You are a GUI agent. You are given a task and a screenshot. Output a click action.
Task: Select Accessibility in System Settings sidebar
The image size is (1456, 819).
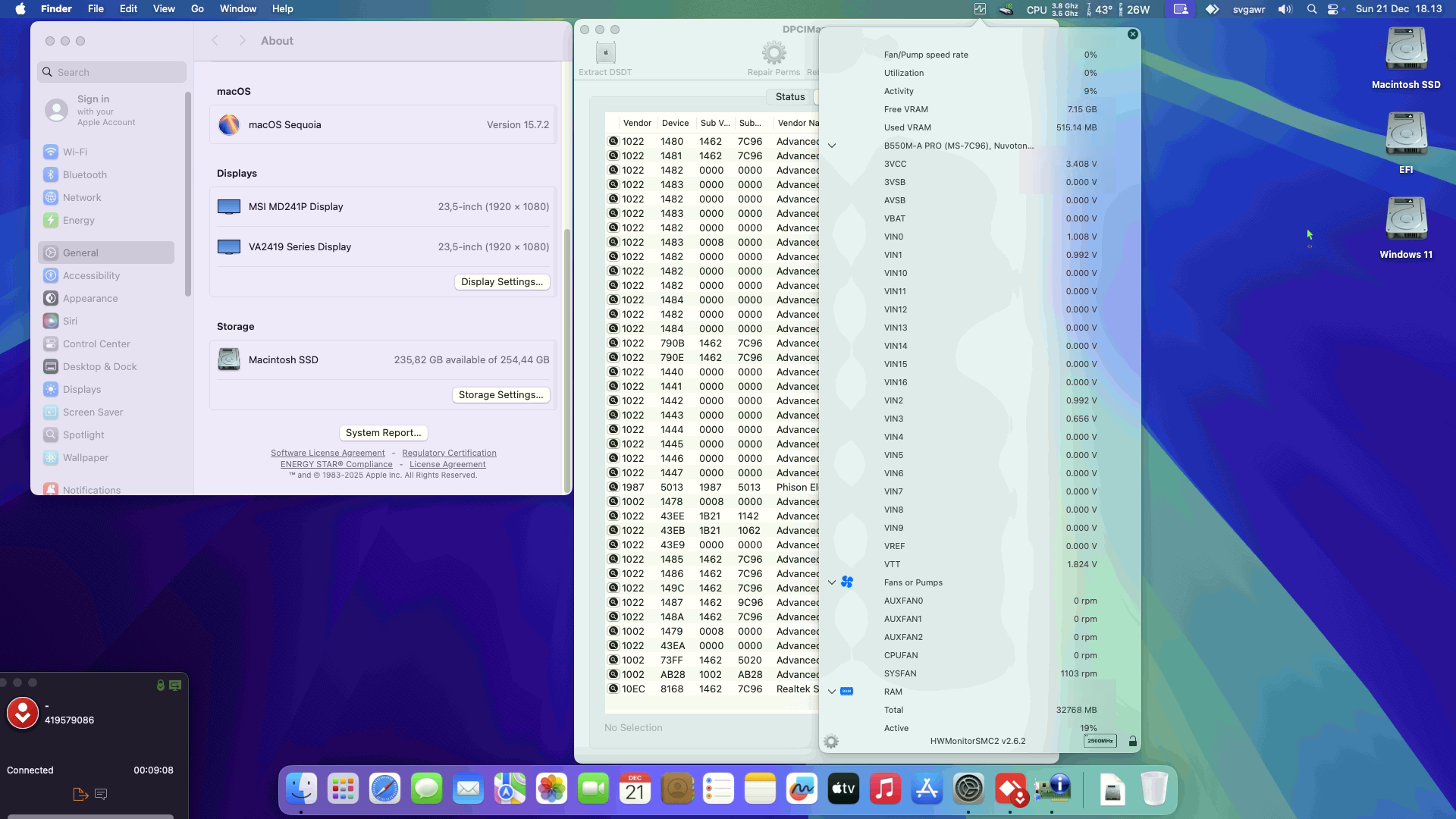click(x=106, y=275)
